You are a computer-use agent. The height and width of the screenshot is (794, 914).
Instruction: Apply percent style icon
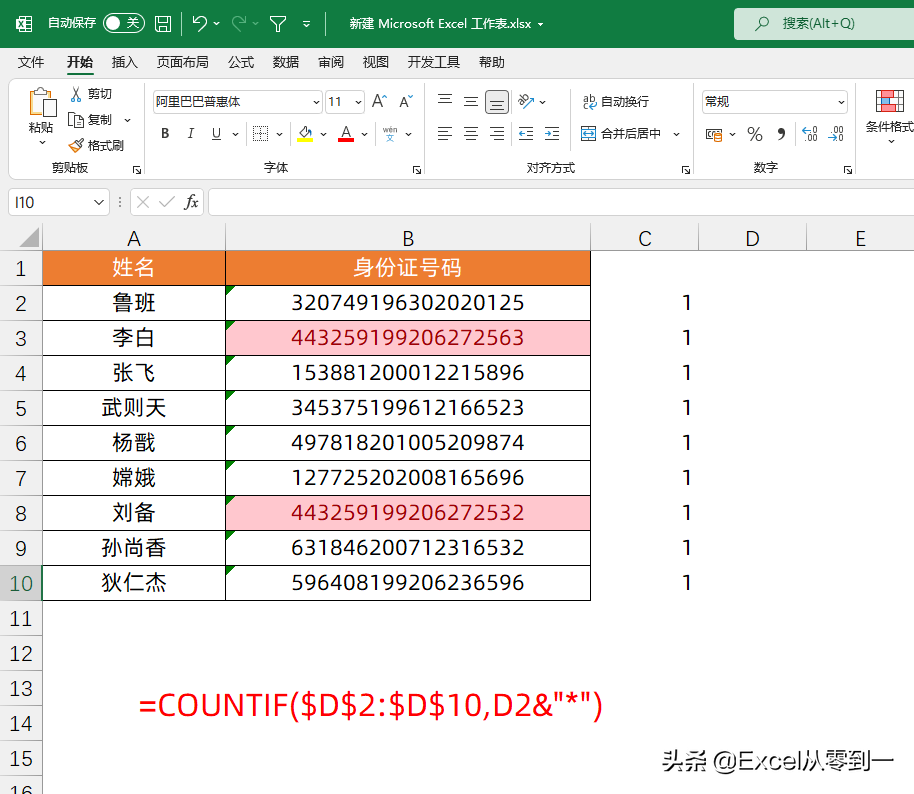755,134
